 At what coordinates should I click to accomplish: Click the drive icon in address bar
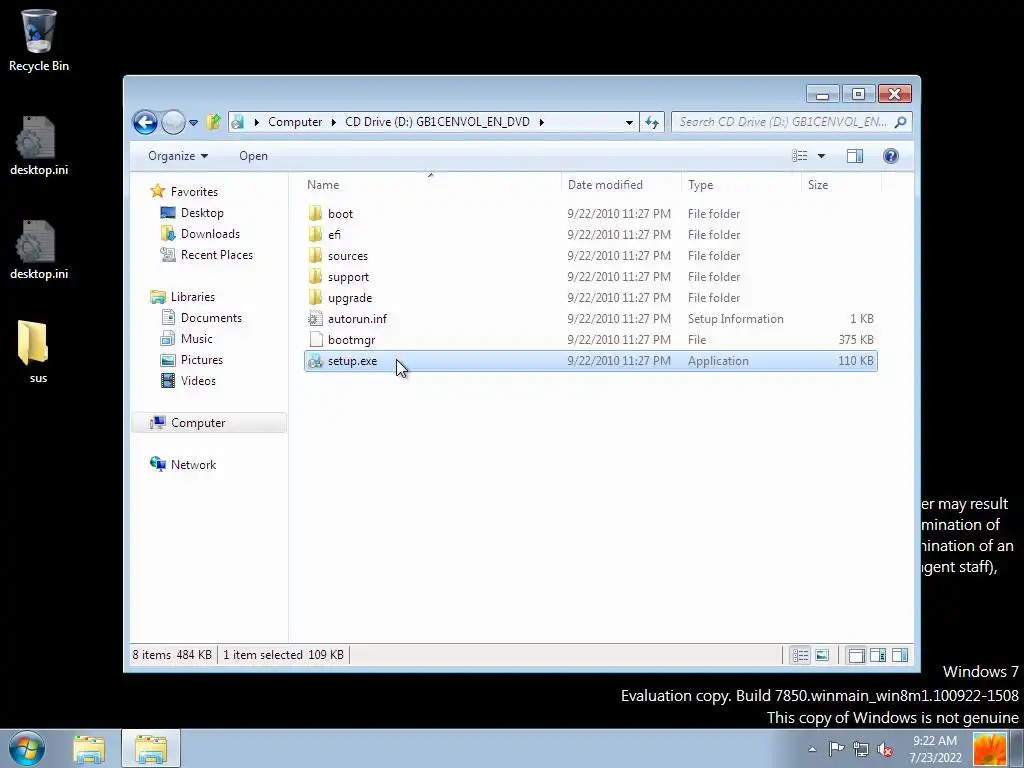pyautogui.click(x=238, y=122)
